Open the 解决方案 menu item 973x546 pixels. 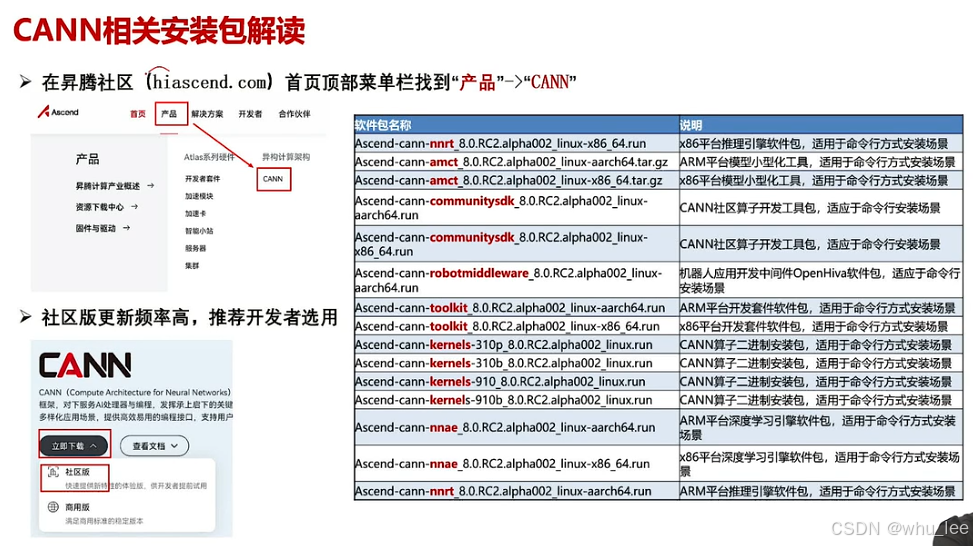coord(207,114)
